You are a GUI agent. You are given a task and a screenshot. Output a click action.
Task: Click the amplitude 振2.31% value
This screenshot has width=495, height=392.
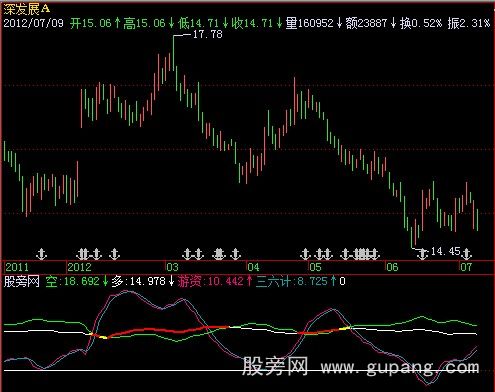(x=469, y=23)
